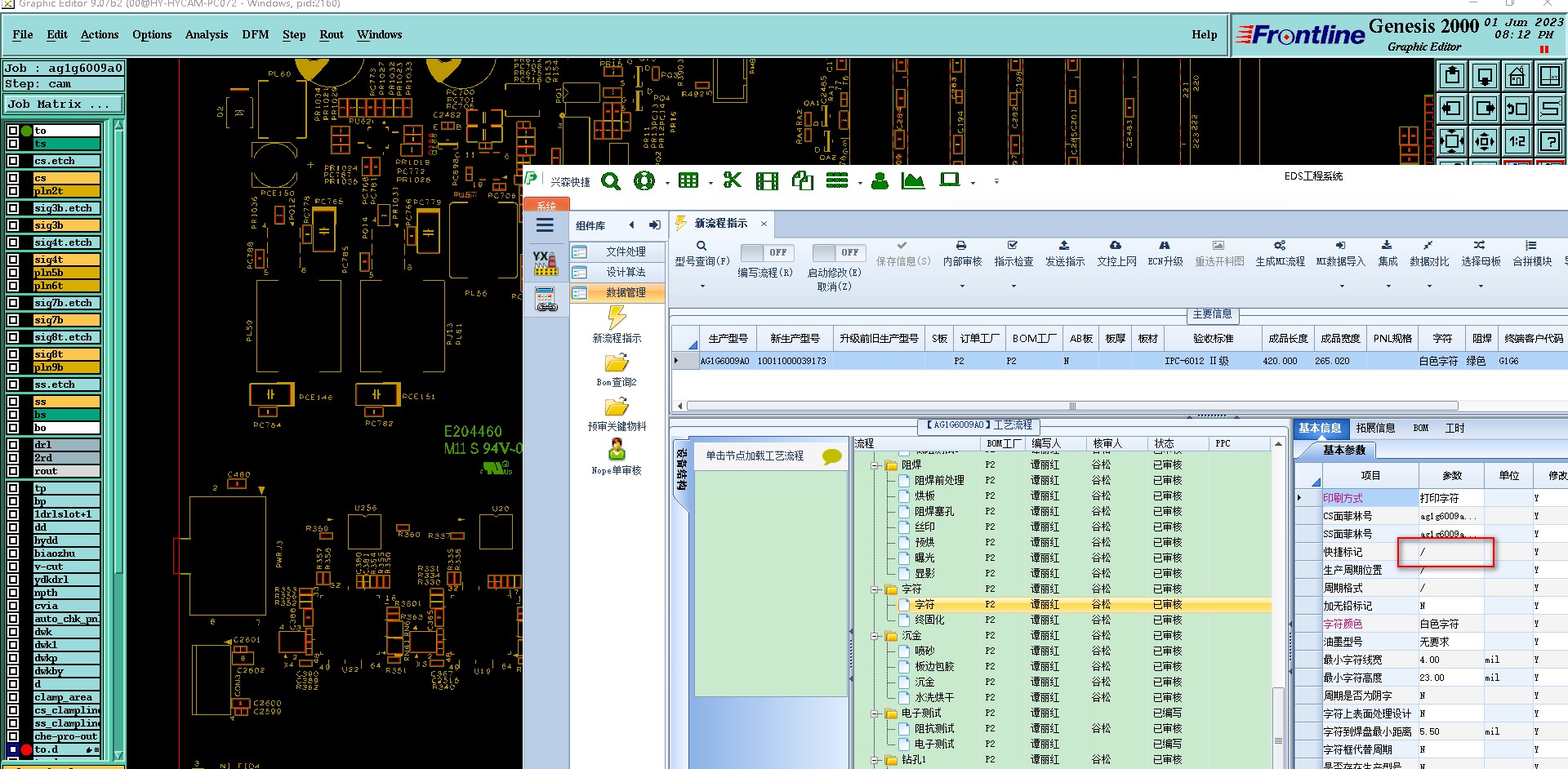Screen dimensions: 1568x769
Task: Open the DFM menu
Action: point(256,34)
